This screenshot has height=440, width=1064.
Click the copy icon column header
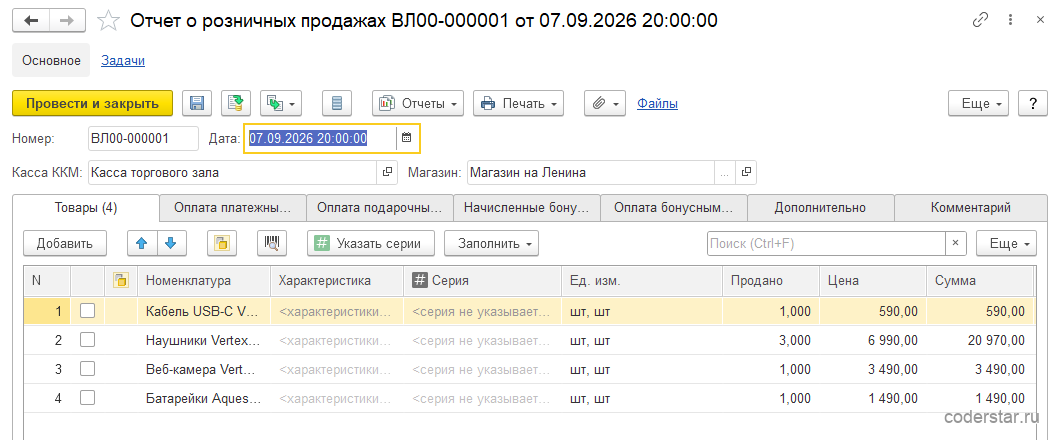[121, 280]
